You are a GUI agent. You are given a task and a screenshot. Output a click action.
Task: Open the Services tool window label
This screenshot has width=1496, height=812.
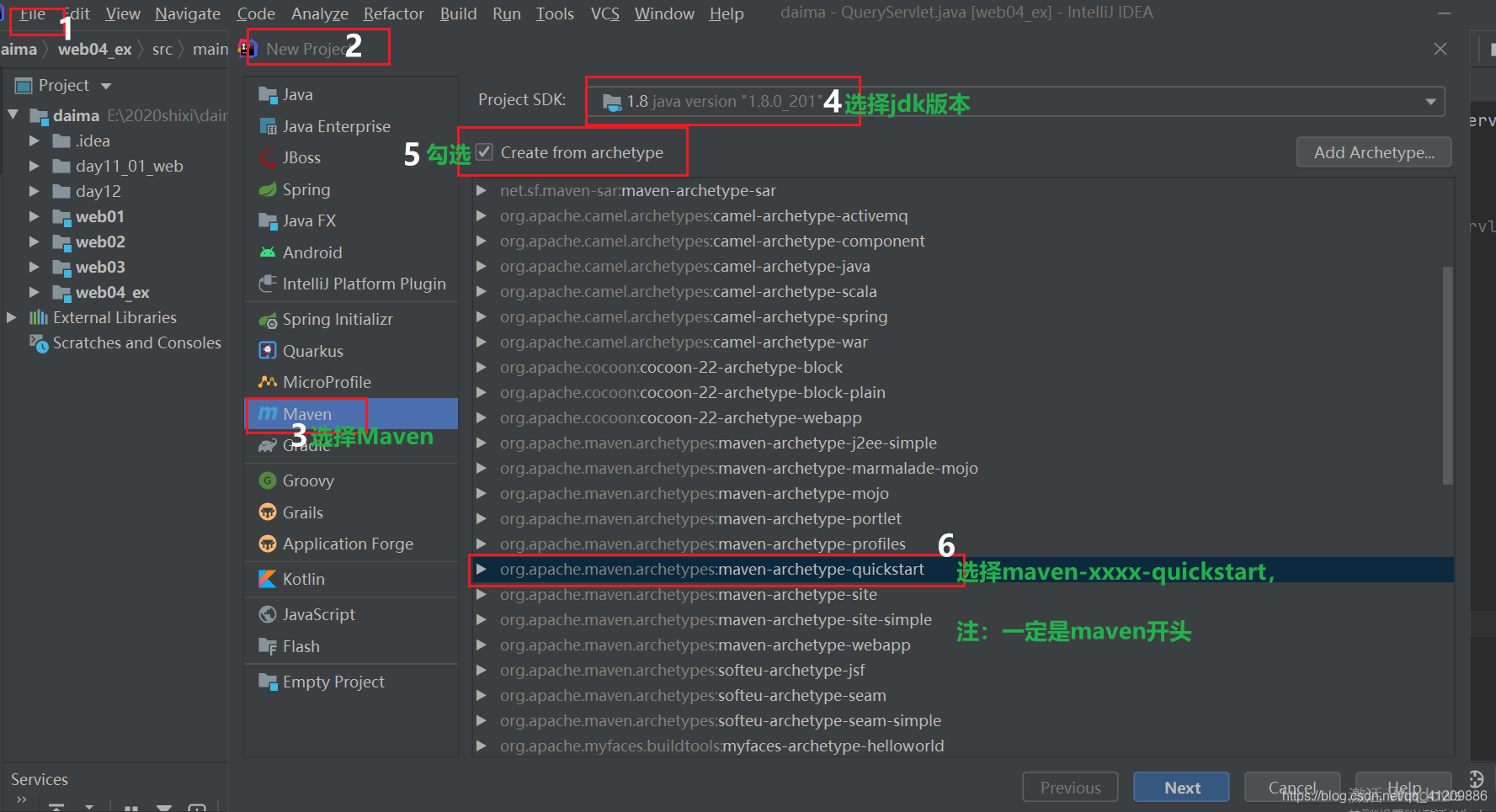[x=39, y=779]
